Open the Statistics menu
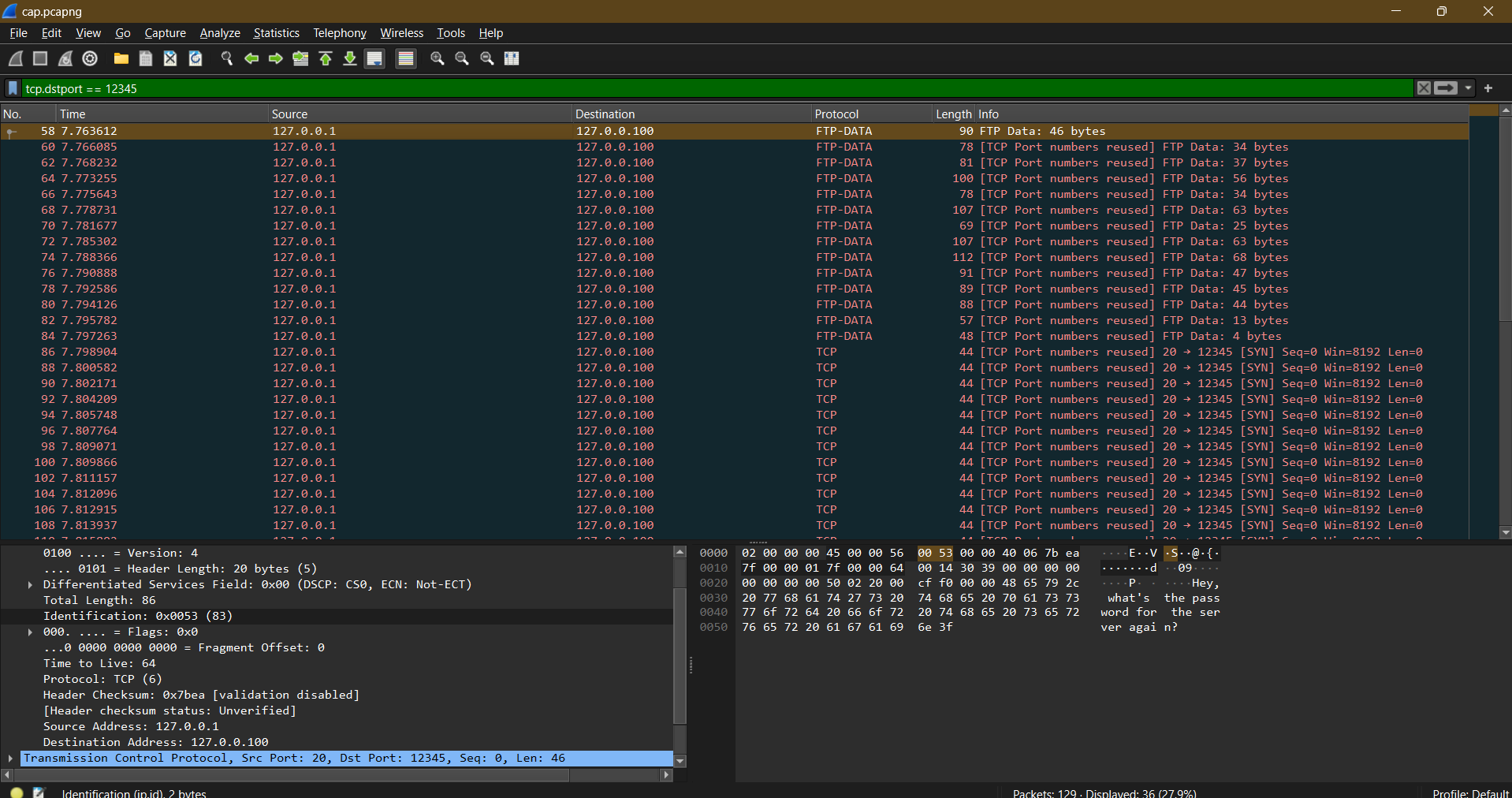 (276, 33)
